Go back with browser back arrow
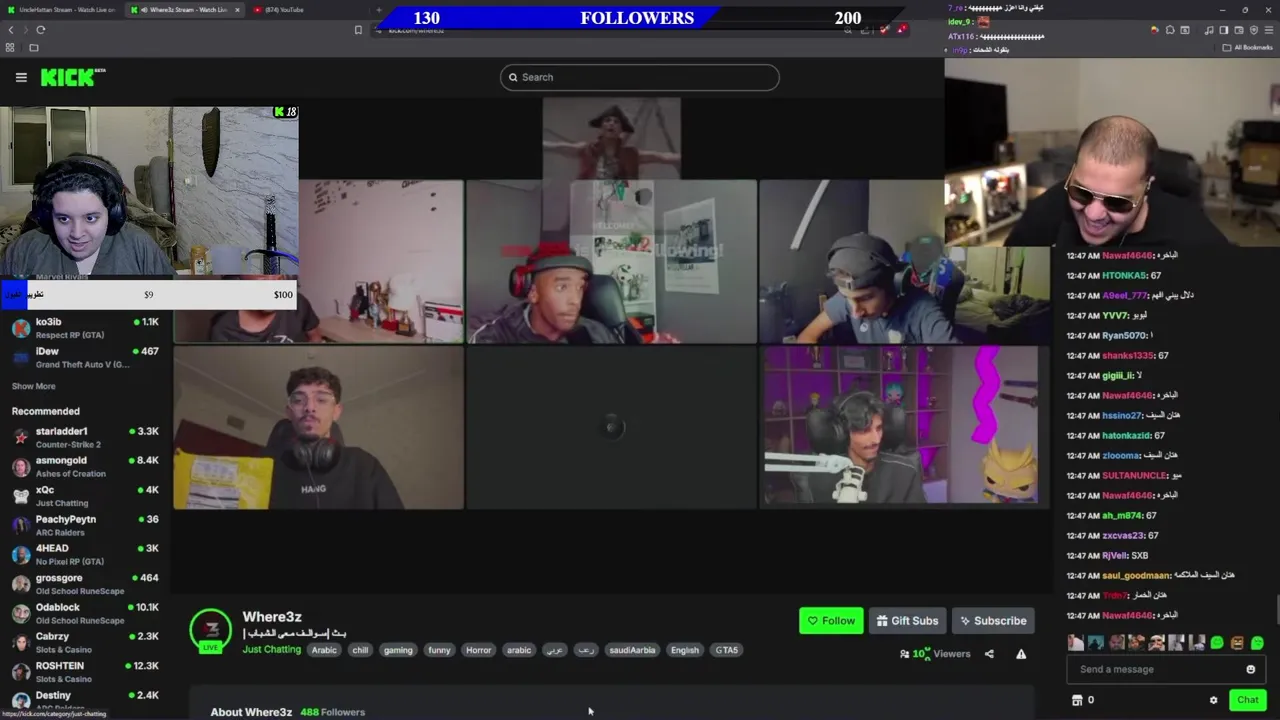1280x720 pixels. tap(10, 30)
